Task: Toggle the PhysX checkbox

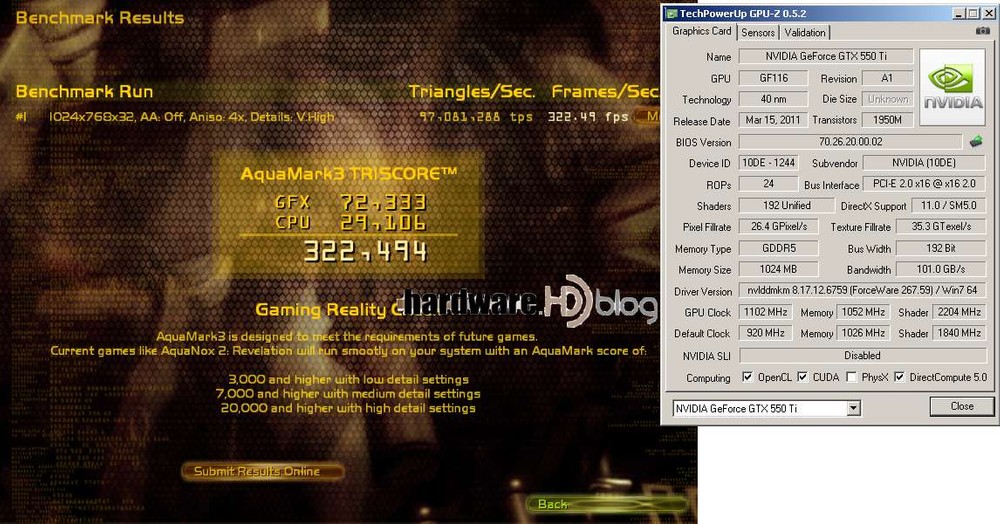Action: pos(851,377)
